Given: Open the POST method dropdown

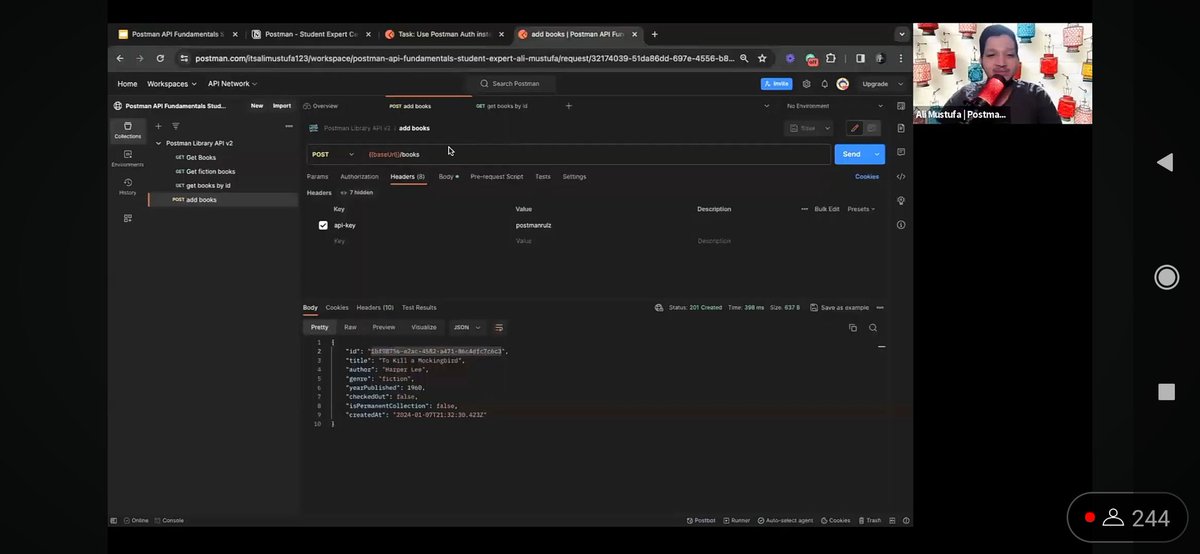Looking at the screenshot, I should tap(333, 154).
